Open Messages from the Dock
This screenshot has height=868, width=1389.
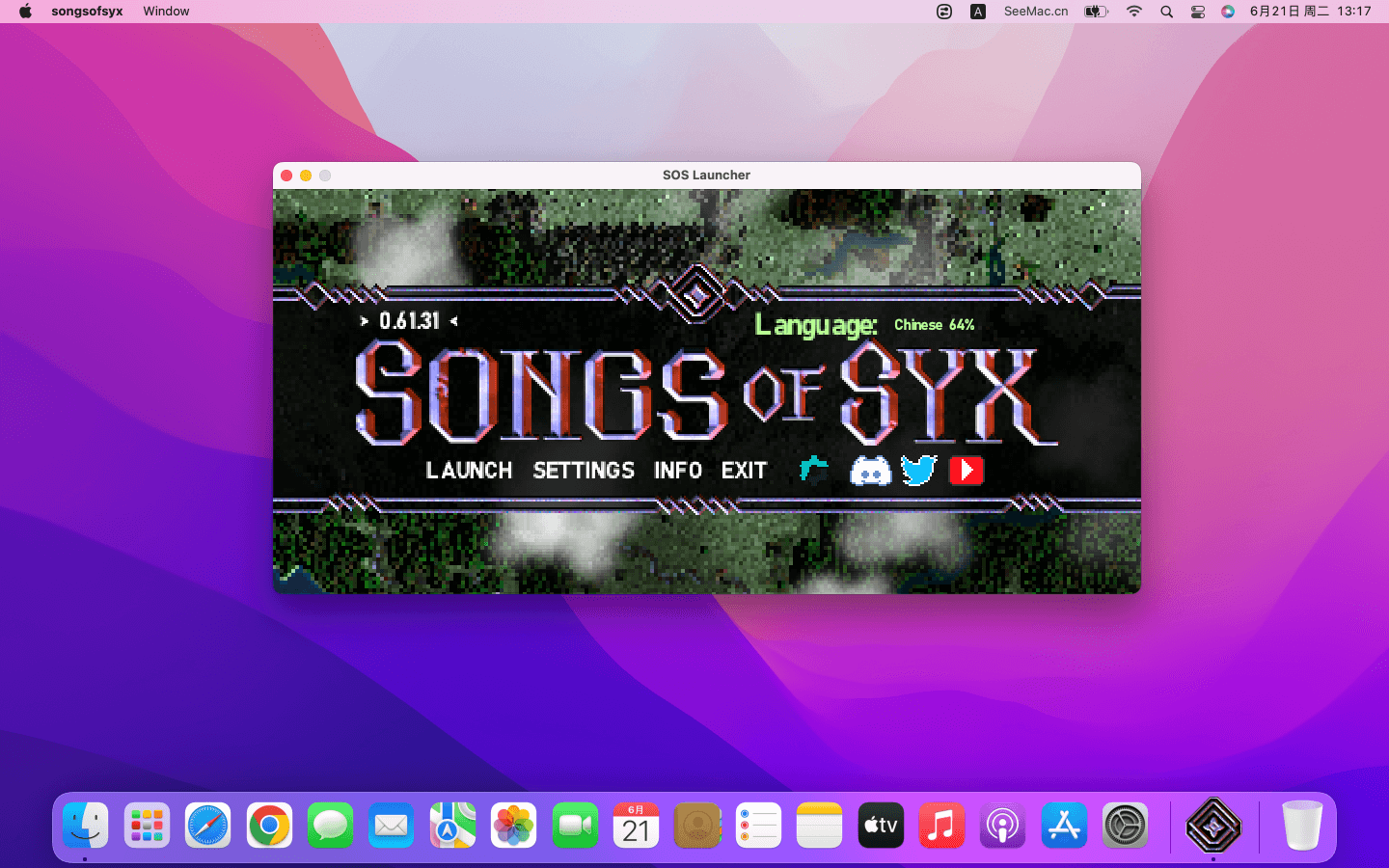[331, 826]
